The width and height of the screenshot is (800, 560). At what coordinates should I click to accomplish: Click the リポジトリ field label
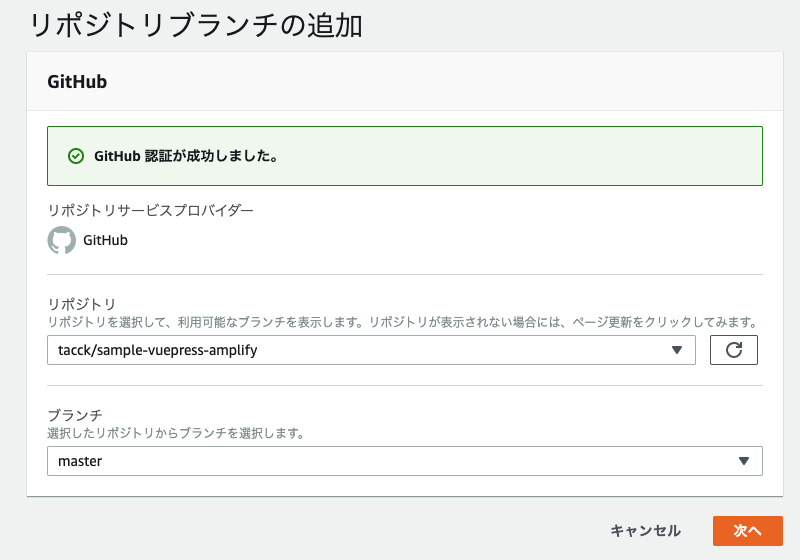(82, 304)
